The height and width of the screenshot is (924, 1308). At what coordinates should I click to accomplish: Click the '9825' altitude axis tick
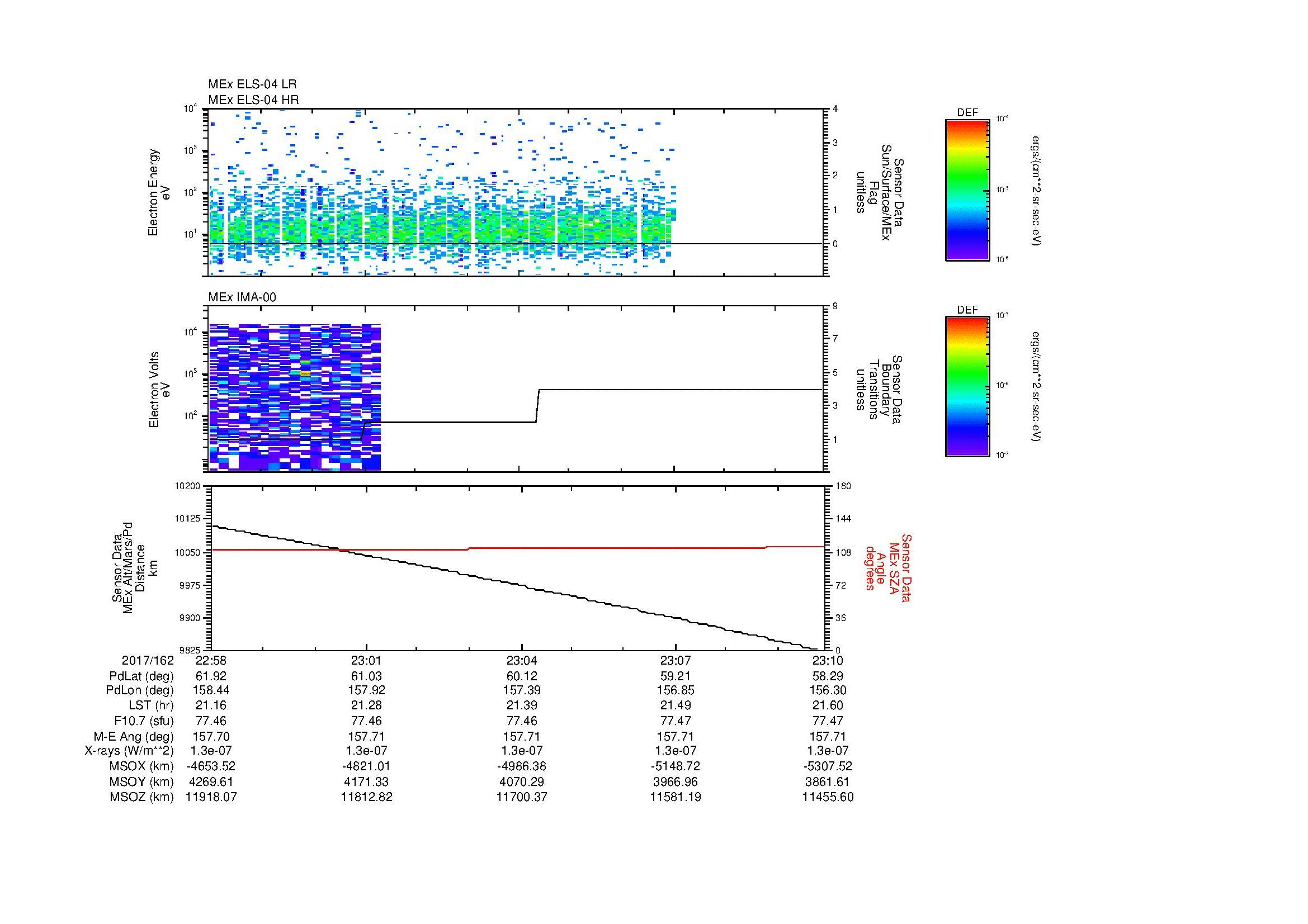tap(191, 650)
